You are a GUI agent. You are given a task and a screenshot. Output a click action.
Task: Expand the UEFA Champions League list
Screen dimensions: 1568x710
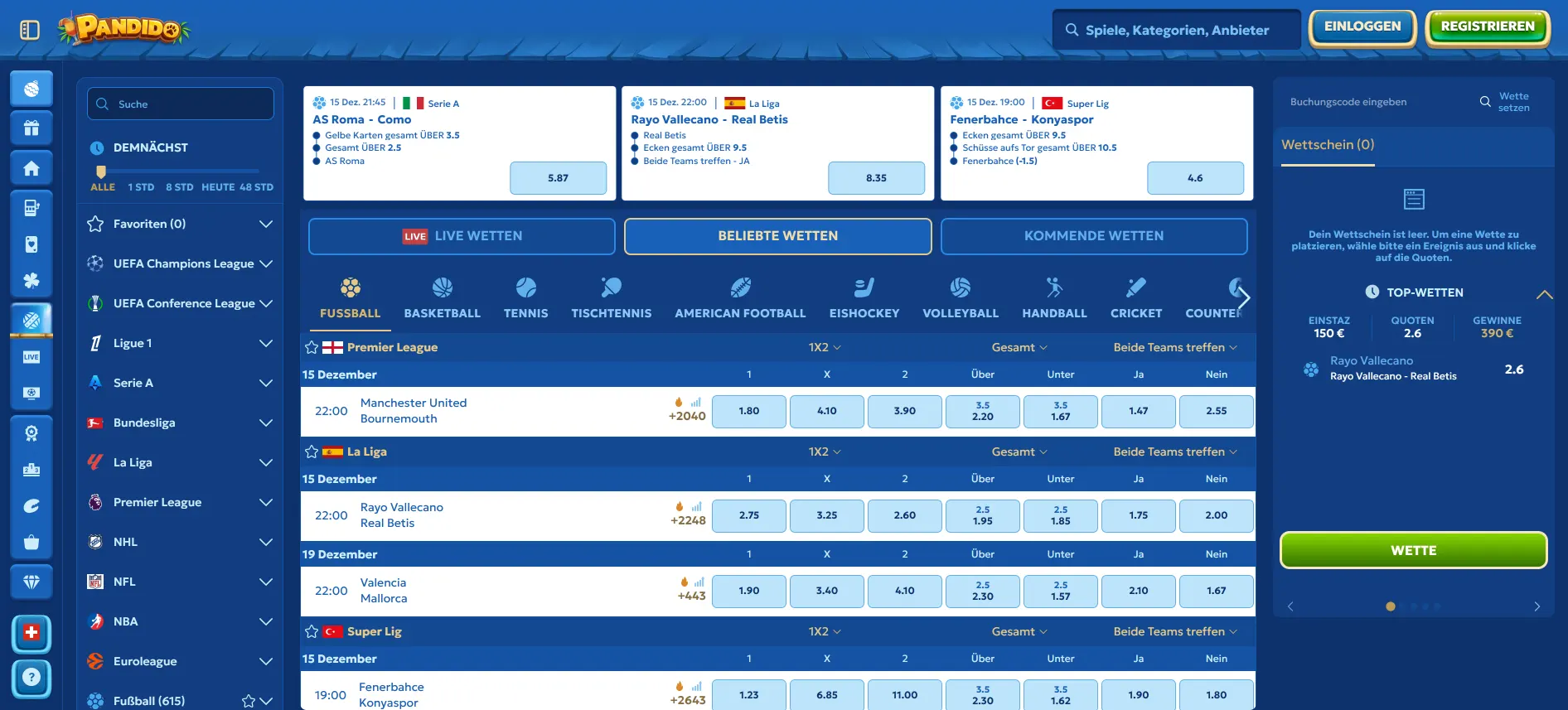coord(265,263)
